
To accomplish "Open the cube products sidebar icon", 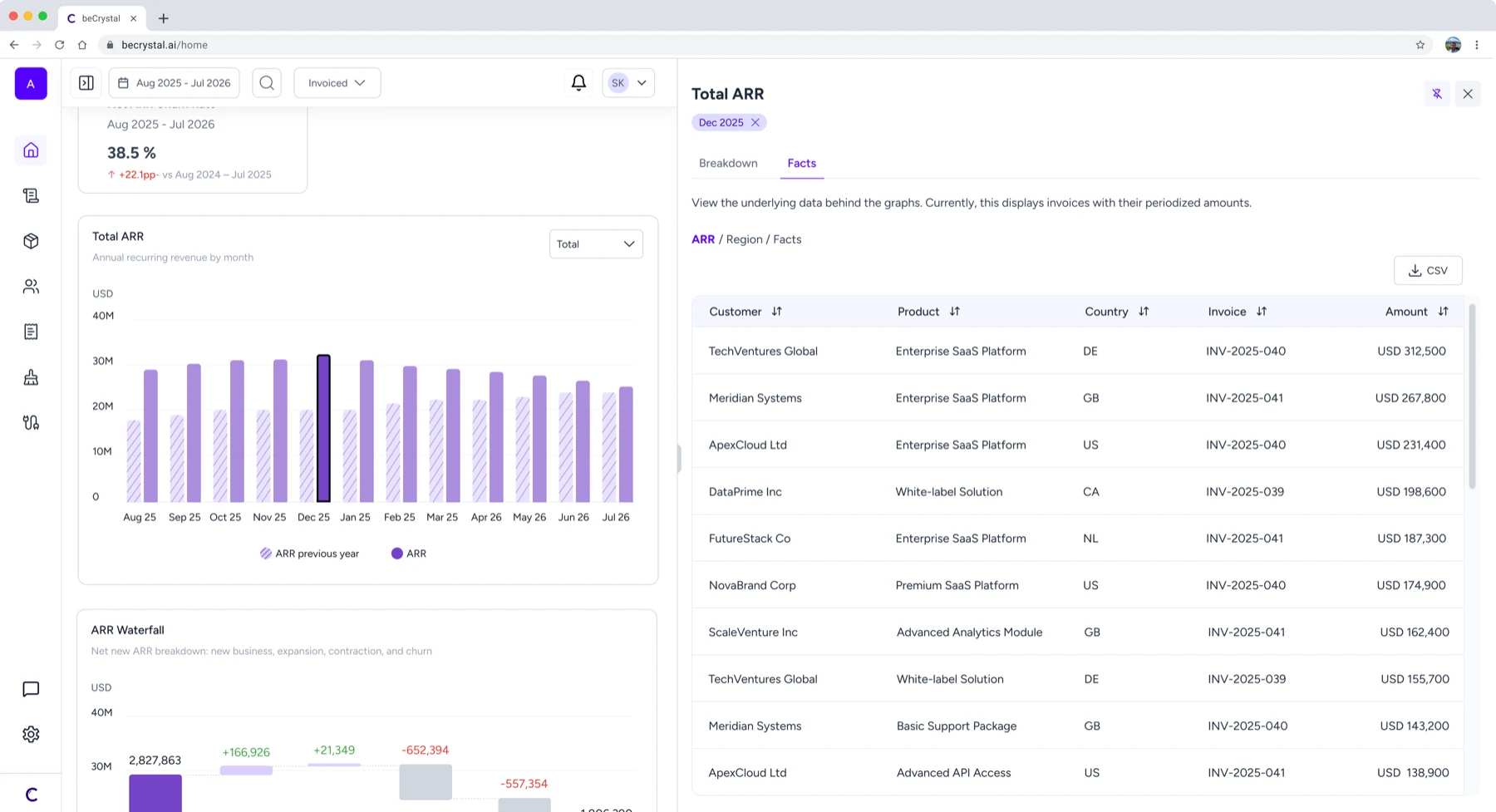I will click(x=31, y=241).
